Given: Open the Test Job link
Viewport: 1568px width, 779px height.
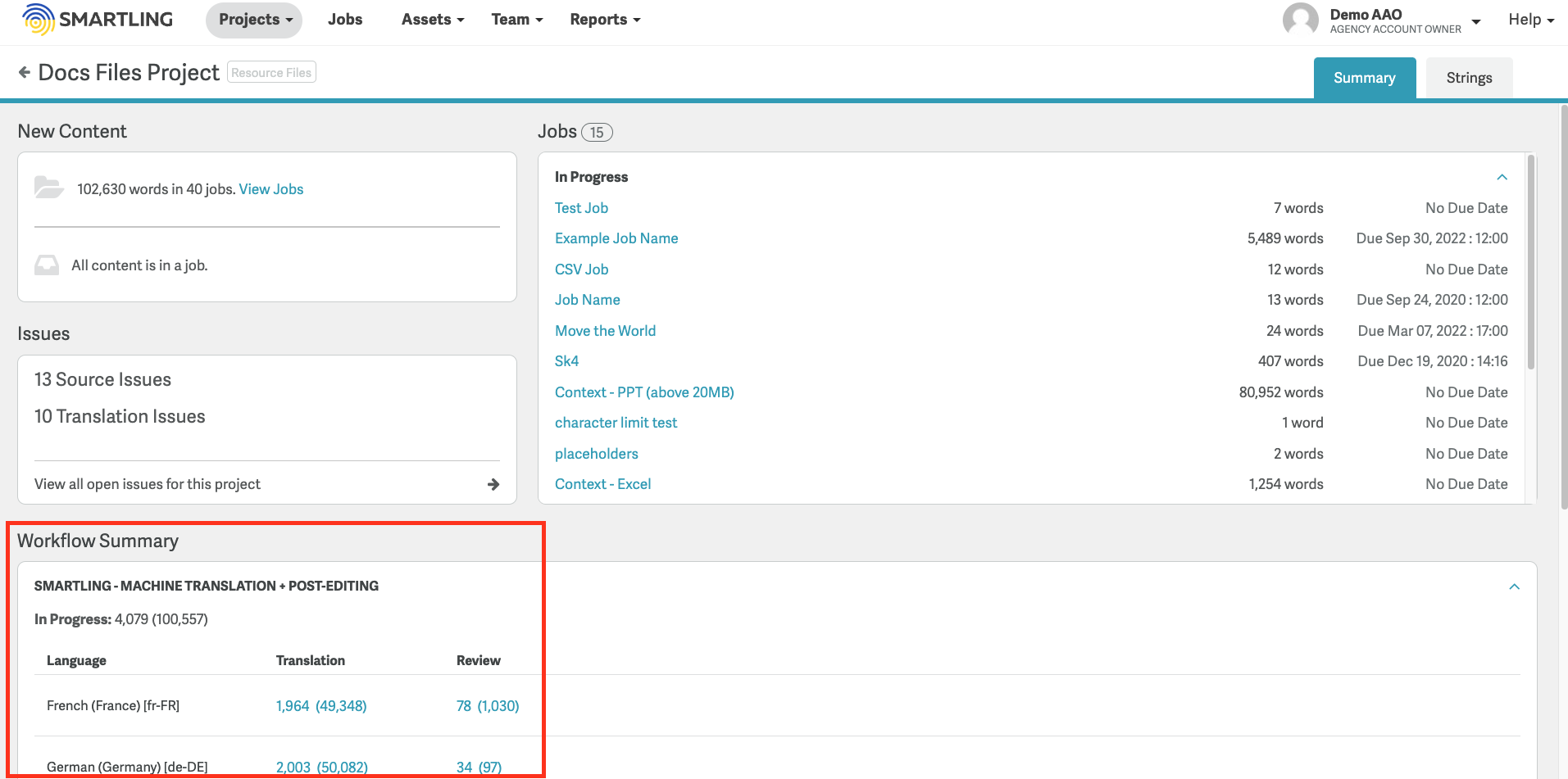Looking at the screenshot, I should (581, 208).
